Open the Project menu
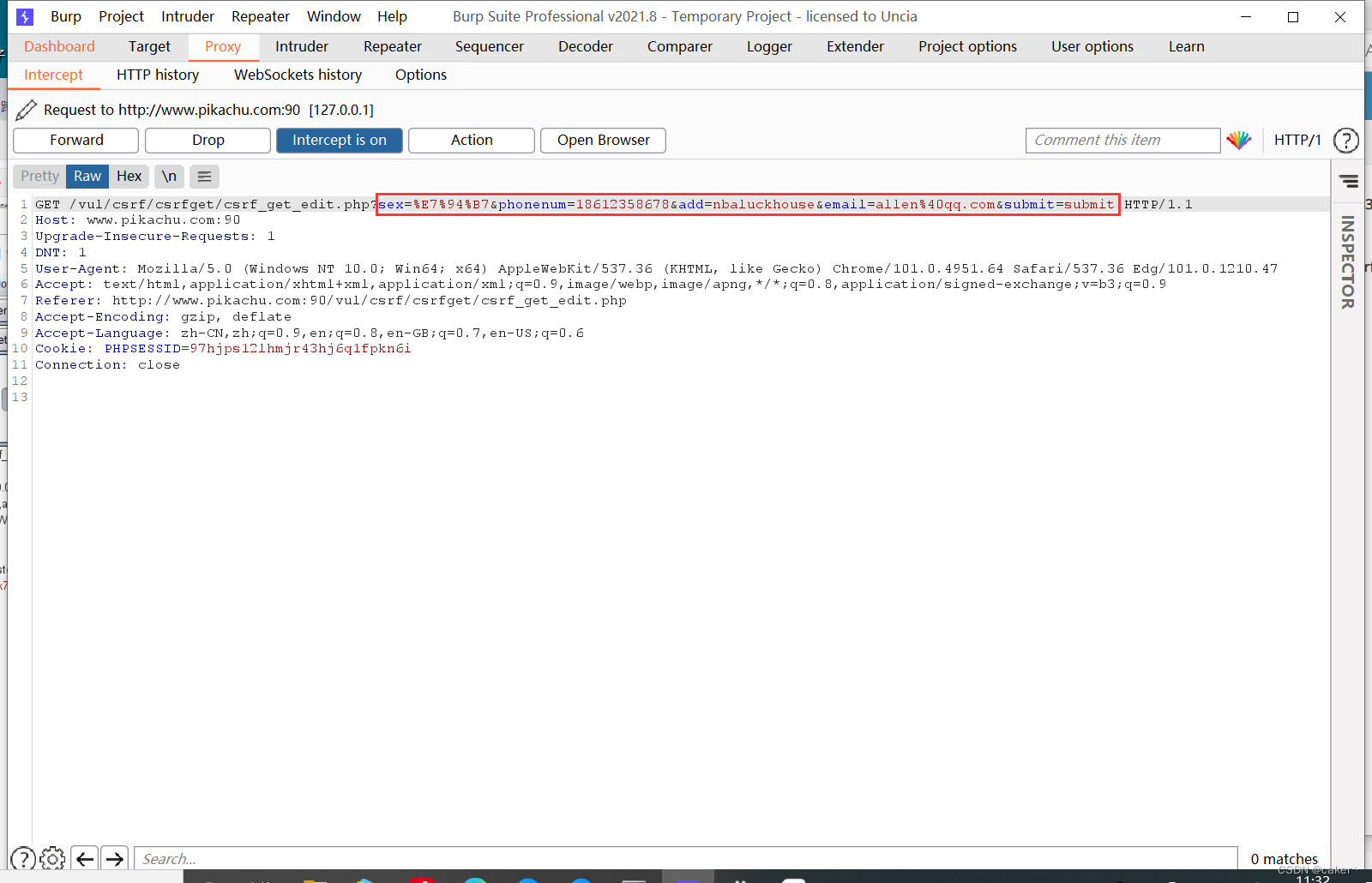The image size is (1372, 883). [x=121, y=16]
